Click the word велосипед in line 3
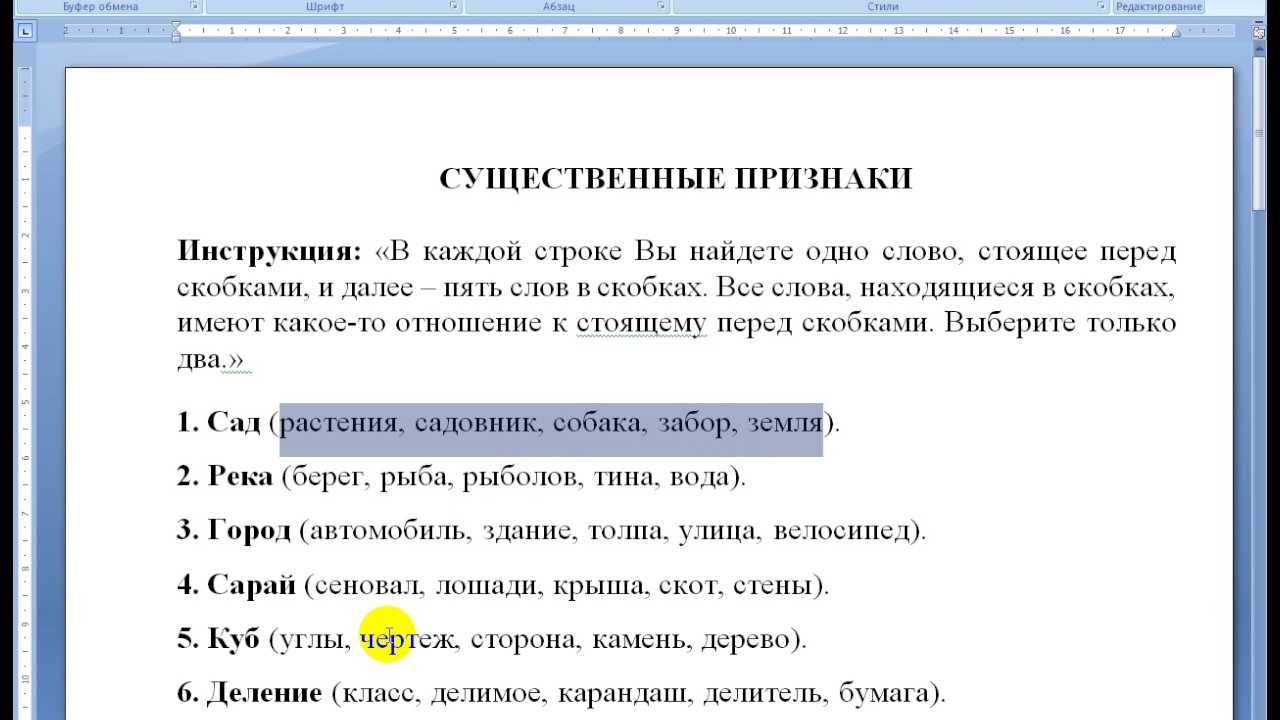 click(x=843, y=530)
